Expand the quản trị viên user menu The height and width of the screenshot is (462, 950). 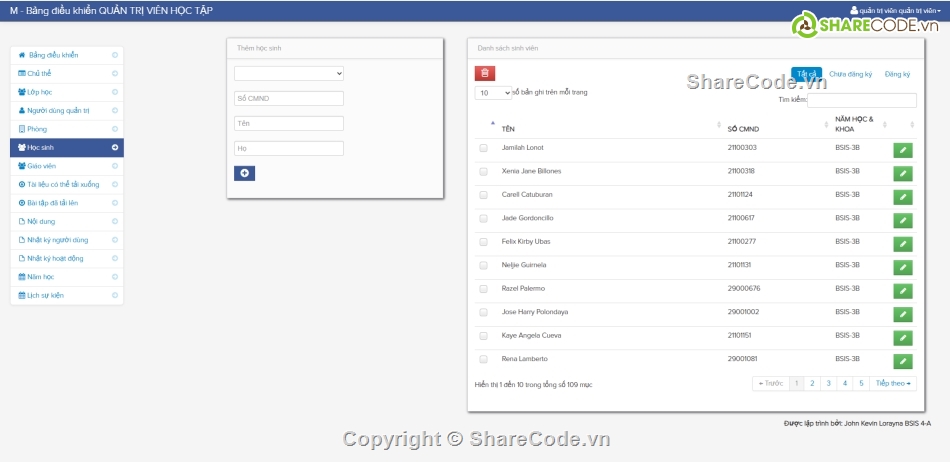(893, 10)
